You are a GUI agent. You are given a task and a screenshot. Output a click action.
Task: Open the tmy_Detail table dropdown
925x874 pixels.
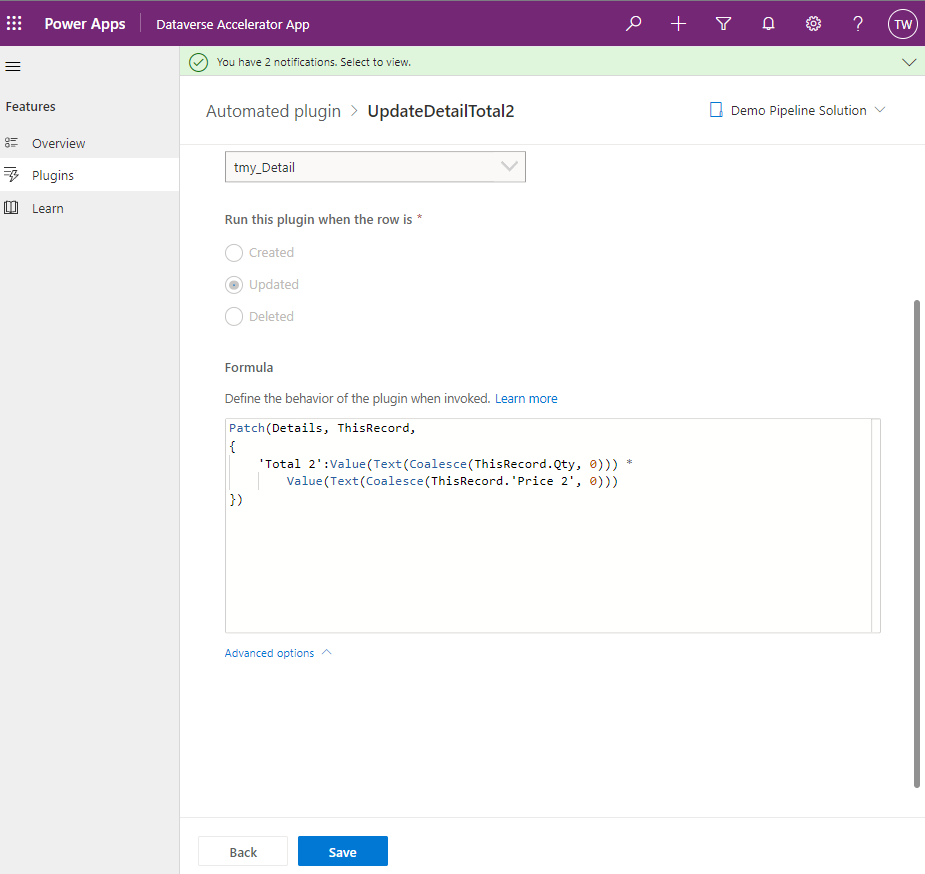375,167
